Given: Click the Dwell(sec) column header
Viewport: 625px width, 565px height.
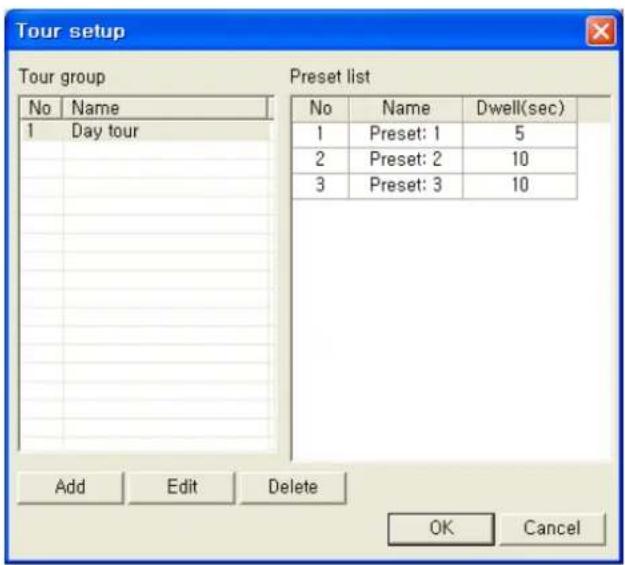Looking at the screenshot, I should click(520, 108).
